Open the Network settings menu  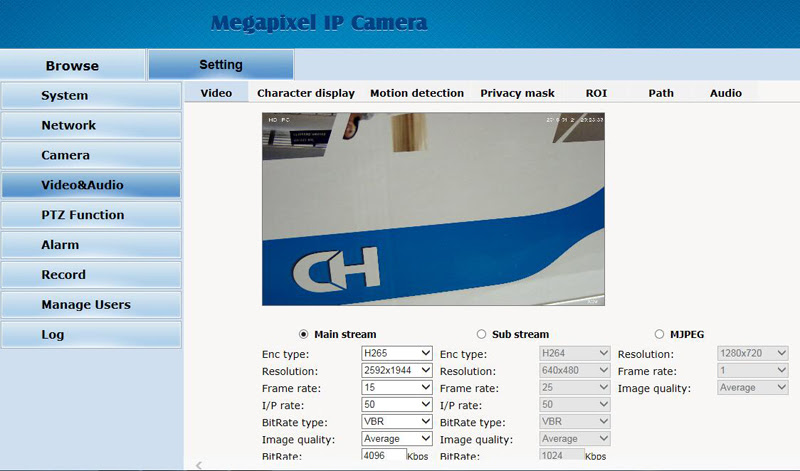coord(91,126)
